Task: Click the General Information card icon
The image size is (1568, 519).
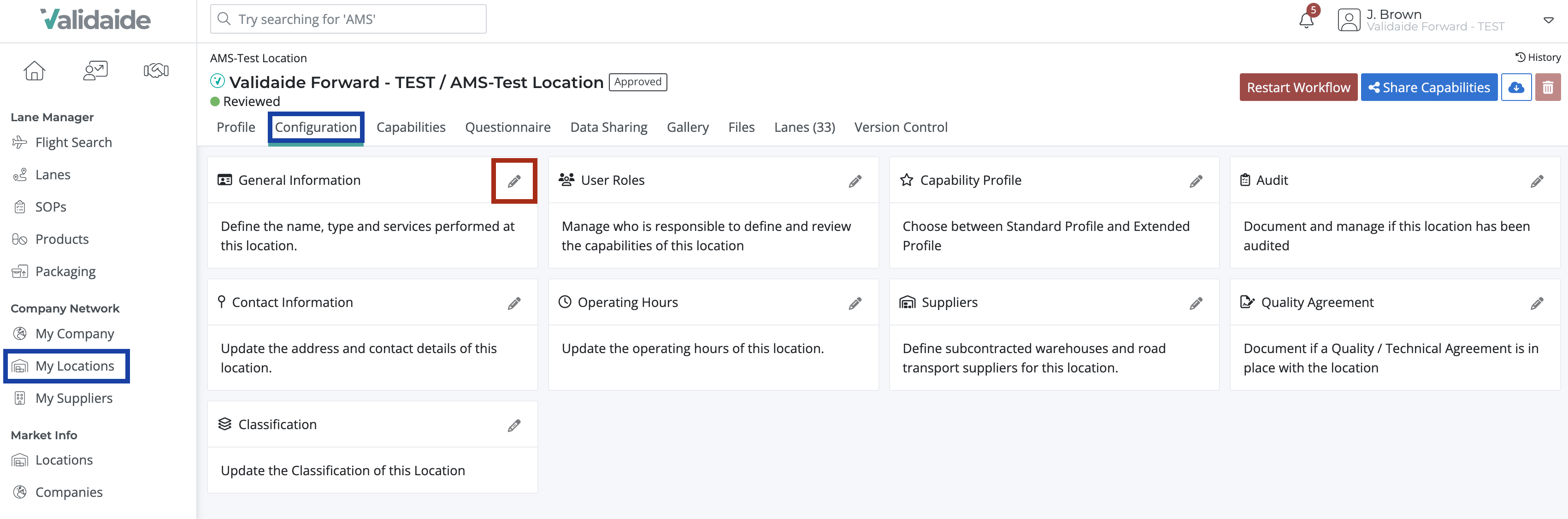Action: coord(224,180)
